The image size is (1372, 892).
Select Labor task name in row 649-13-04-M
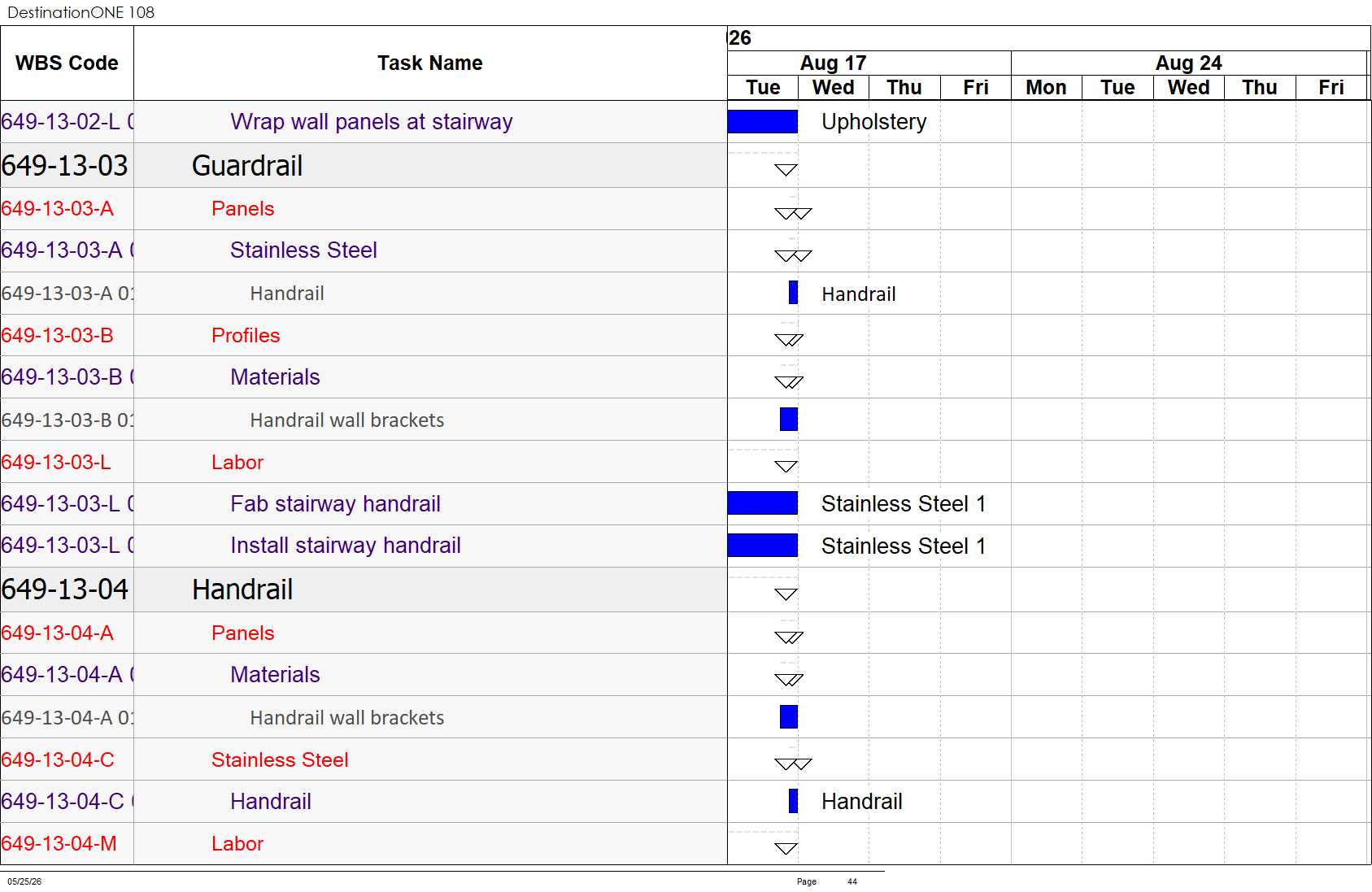pos(237,843)
